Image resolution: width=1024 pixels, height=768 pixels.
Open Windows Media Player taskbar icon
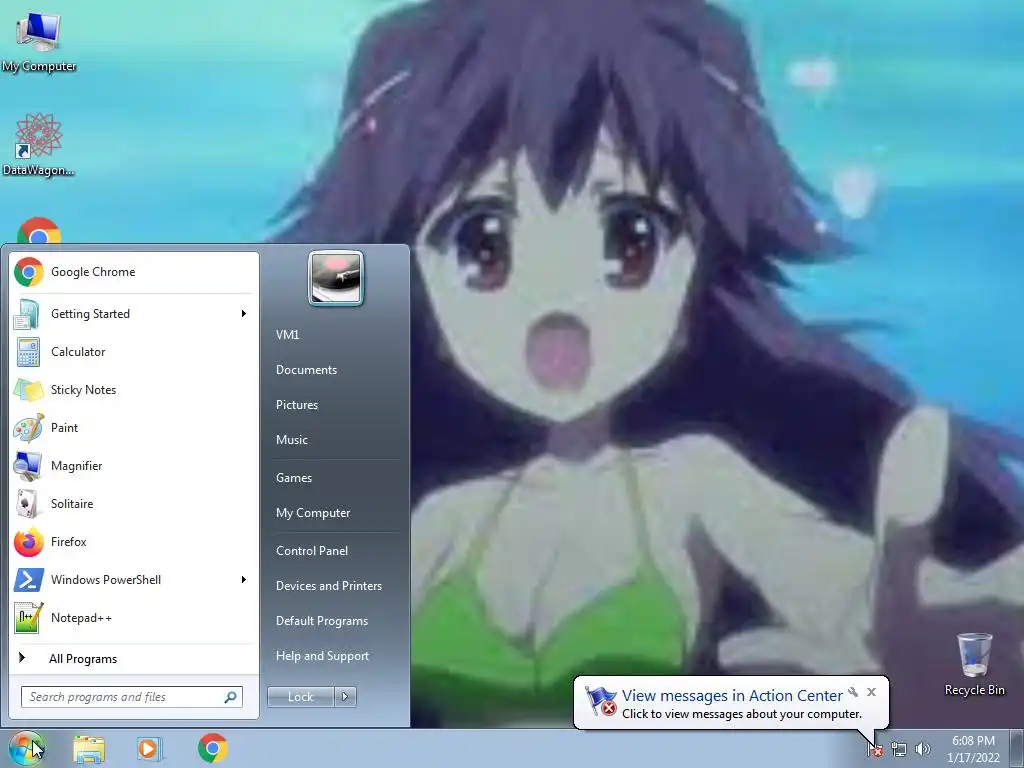(x=150, y=749)
